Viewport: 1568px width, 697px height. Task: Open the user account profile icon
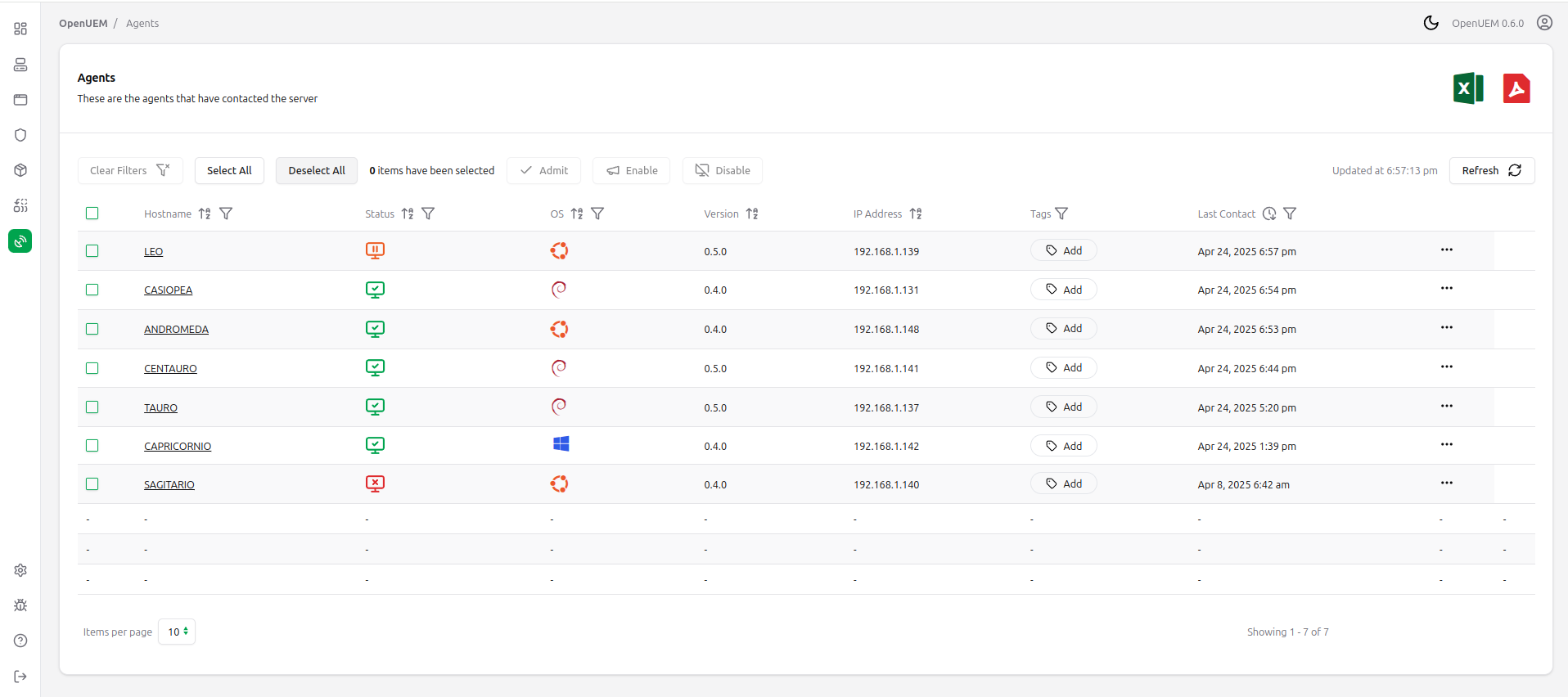(x=1544, y=23)
